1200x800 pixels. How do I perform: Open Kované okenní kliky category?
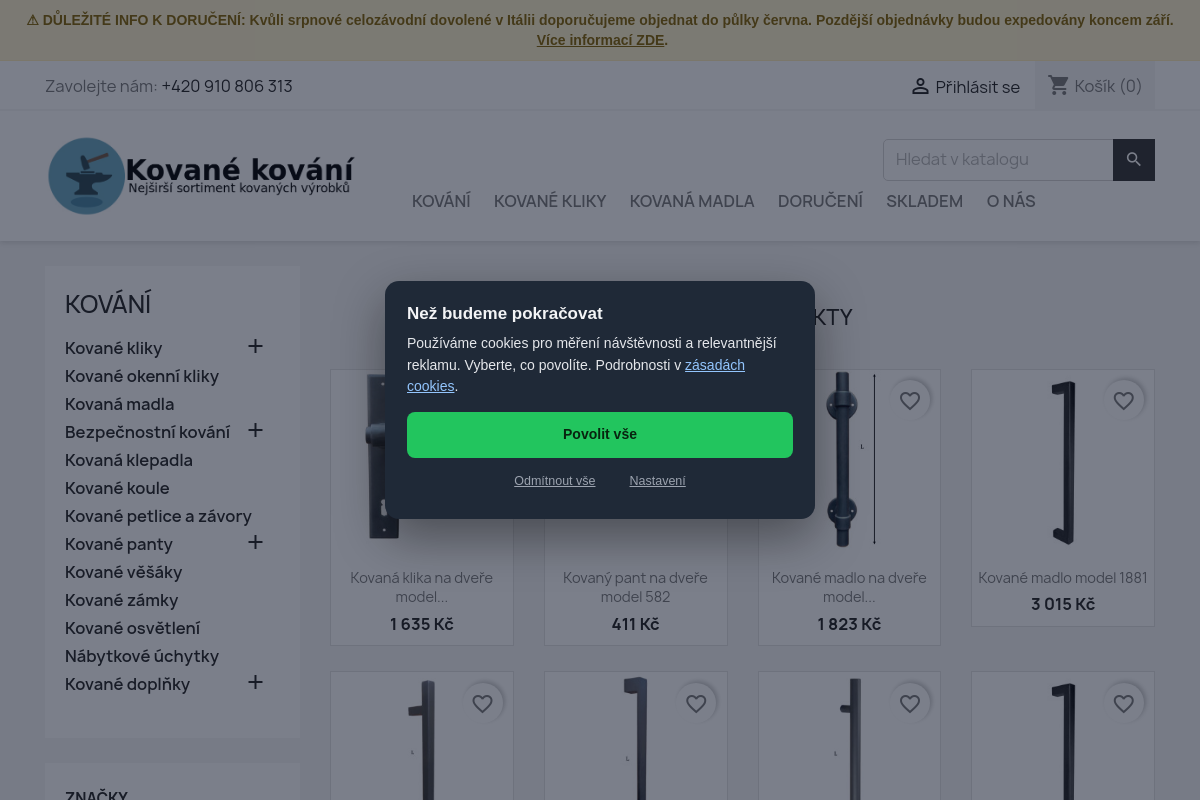coord(142,376)
